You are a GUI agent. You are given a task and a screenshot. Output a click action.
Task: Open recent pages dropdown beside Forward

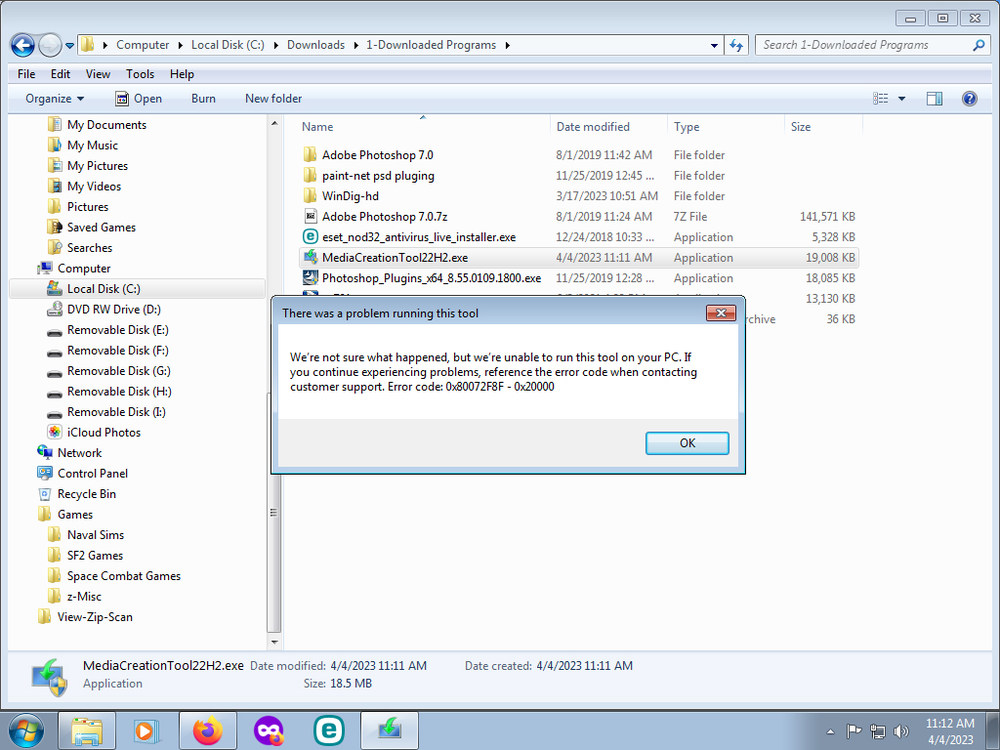[70, 45]
